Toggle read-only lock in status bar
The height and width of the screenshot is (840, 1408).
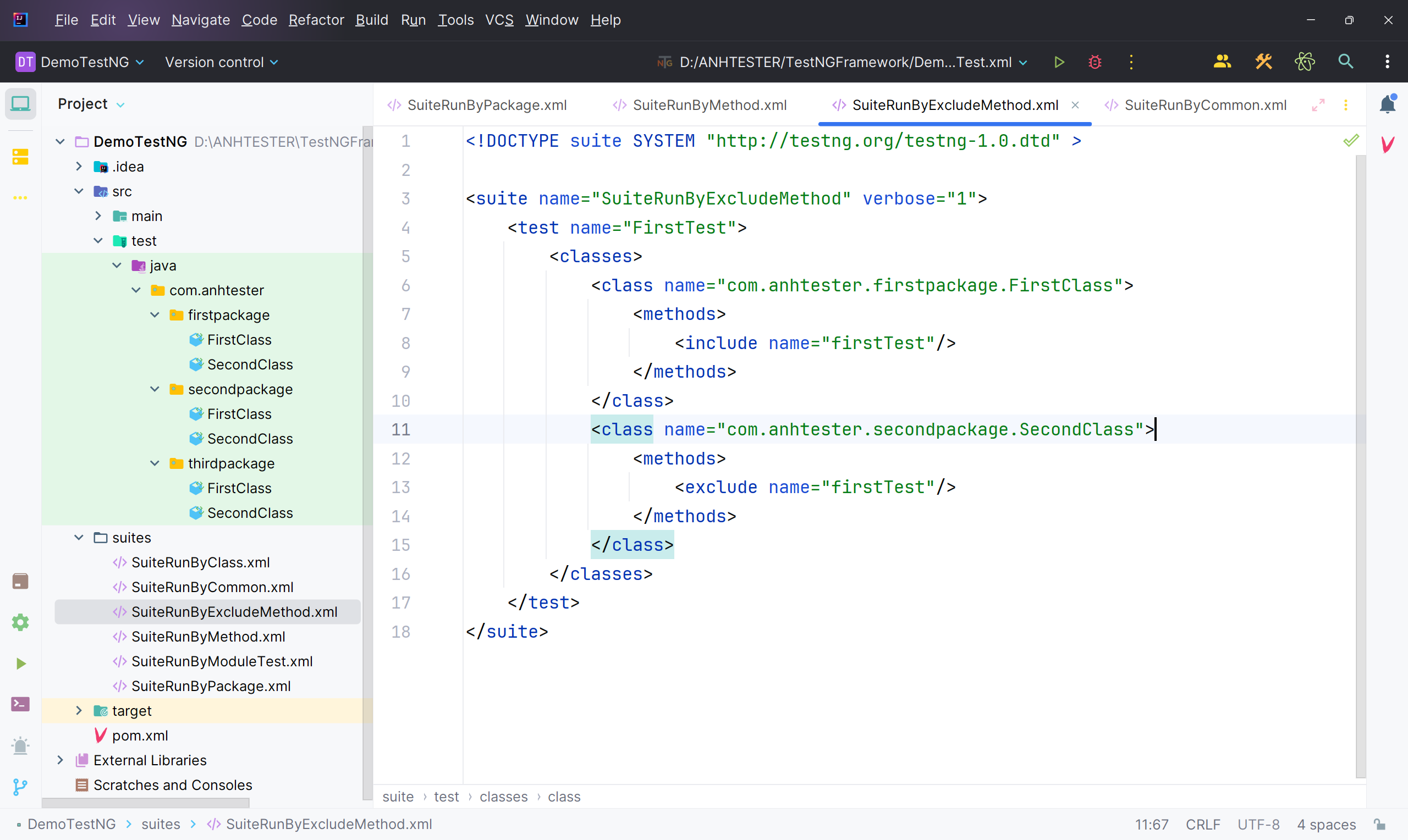[1380, 824]
